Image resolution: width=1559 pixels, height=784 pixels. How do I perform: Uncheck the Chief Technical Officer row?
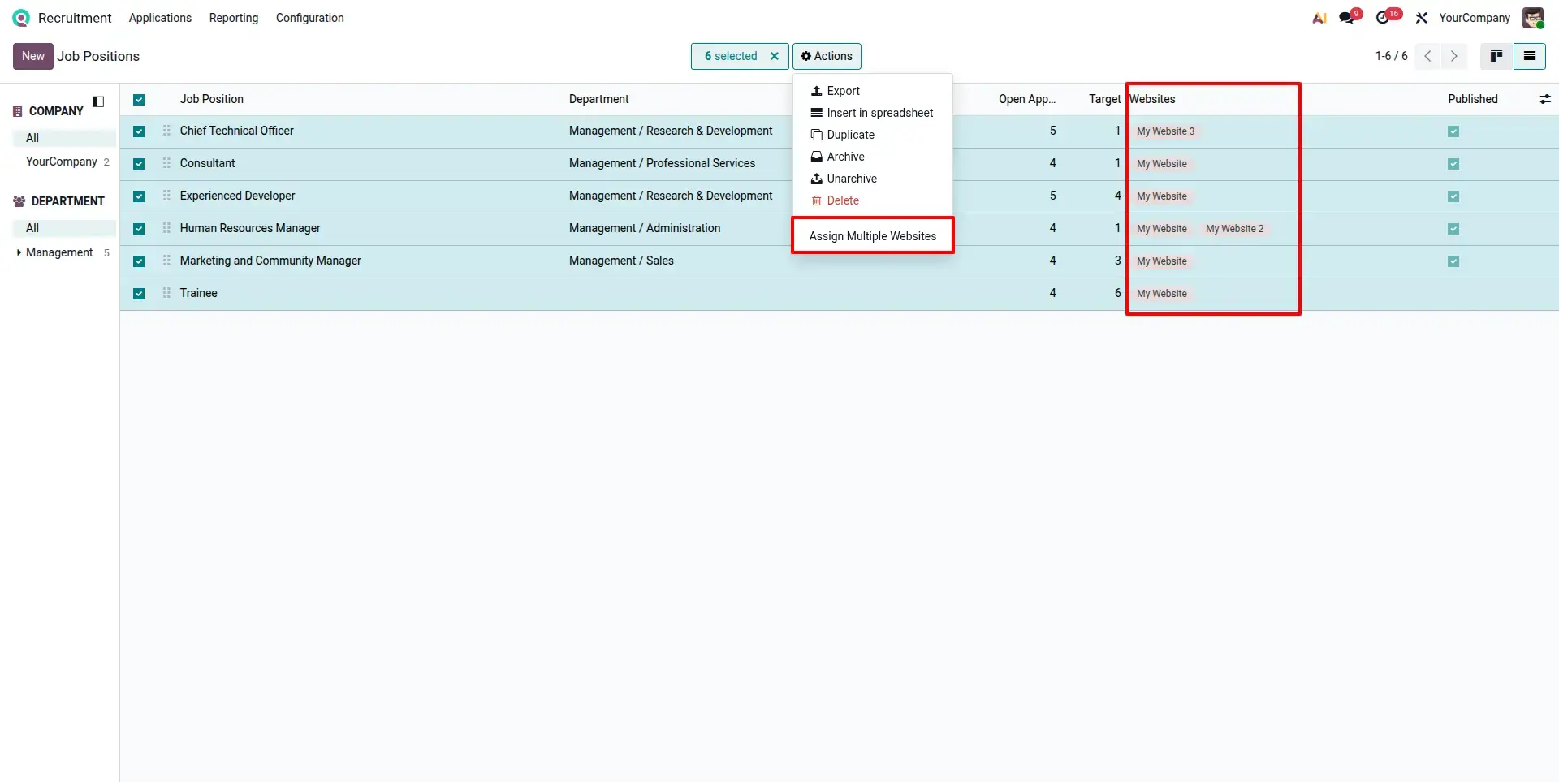(139, 131)
